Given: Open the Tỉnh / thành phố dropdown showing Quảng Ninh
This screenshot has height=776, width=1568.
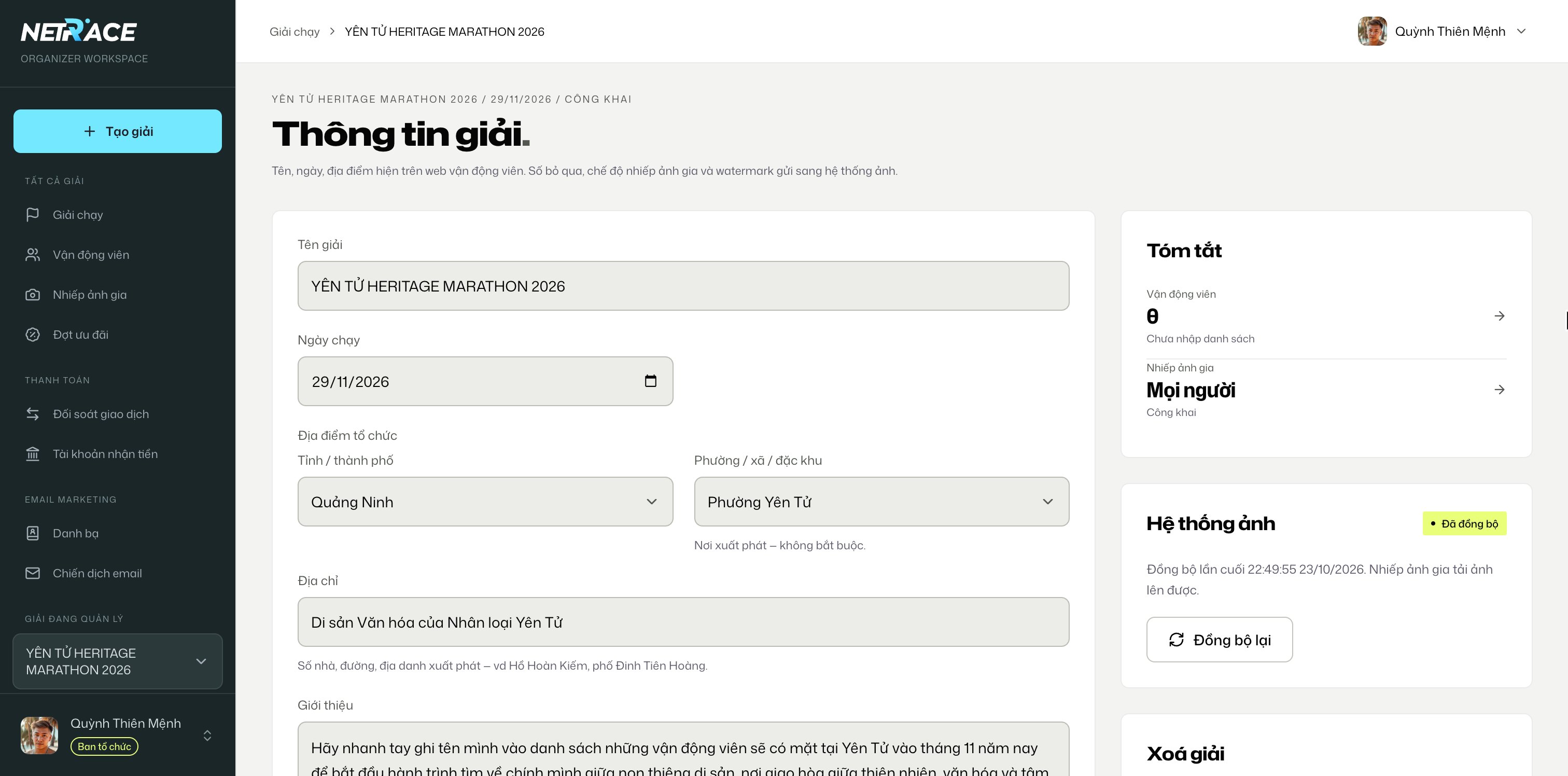Looking at the screenshot, I should 485,502.
